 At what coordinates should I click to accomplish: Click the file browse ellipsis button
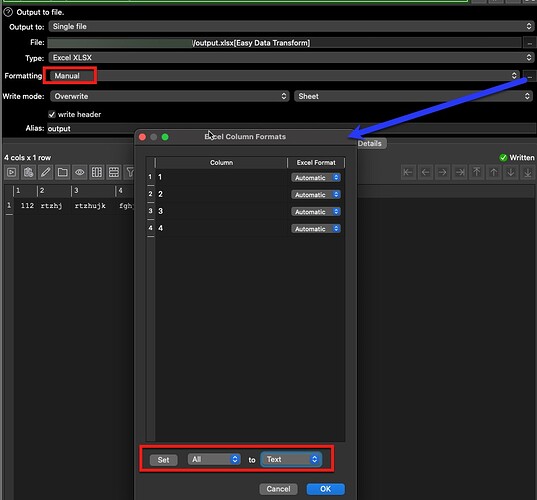tap(529, 43)
